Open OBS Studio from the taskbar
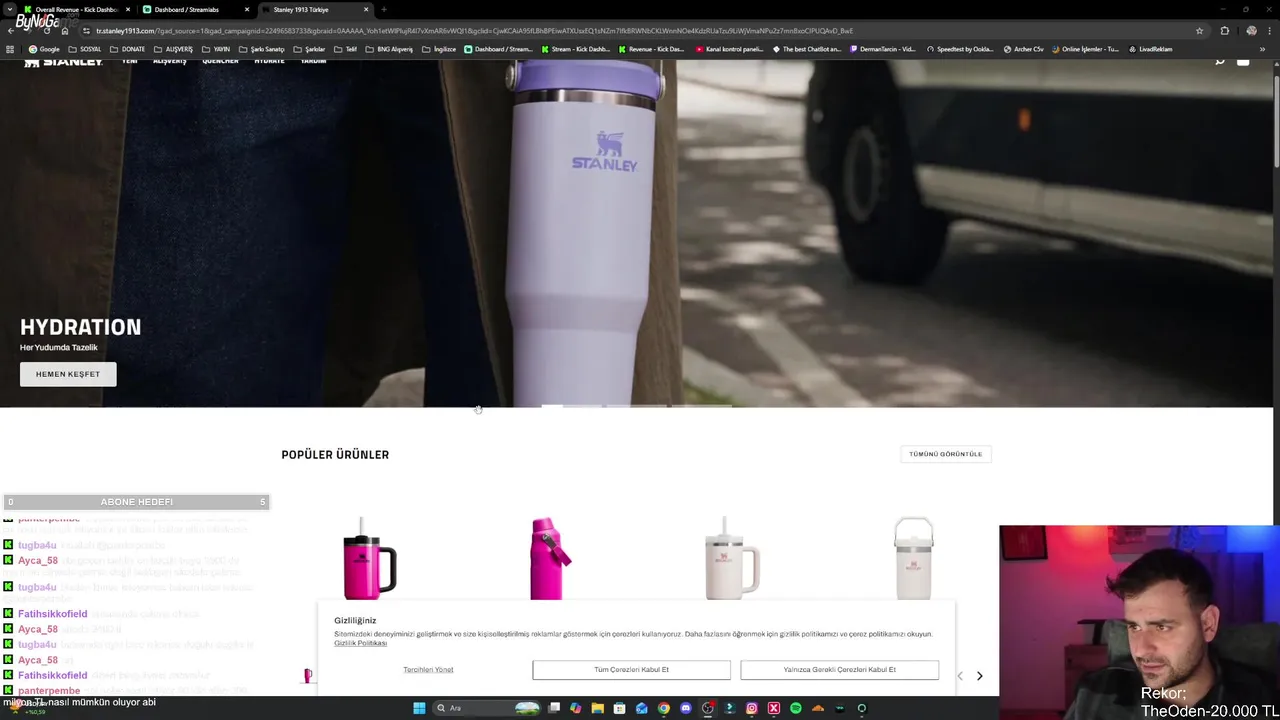 coord(708,708)
